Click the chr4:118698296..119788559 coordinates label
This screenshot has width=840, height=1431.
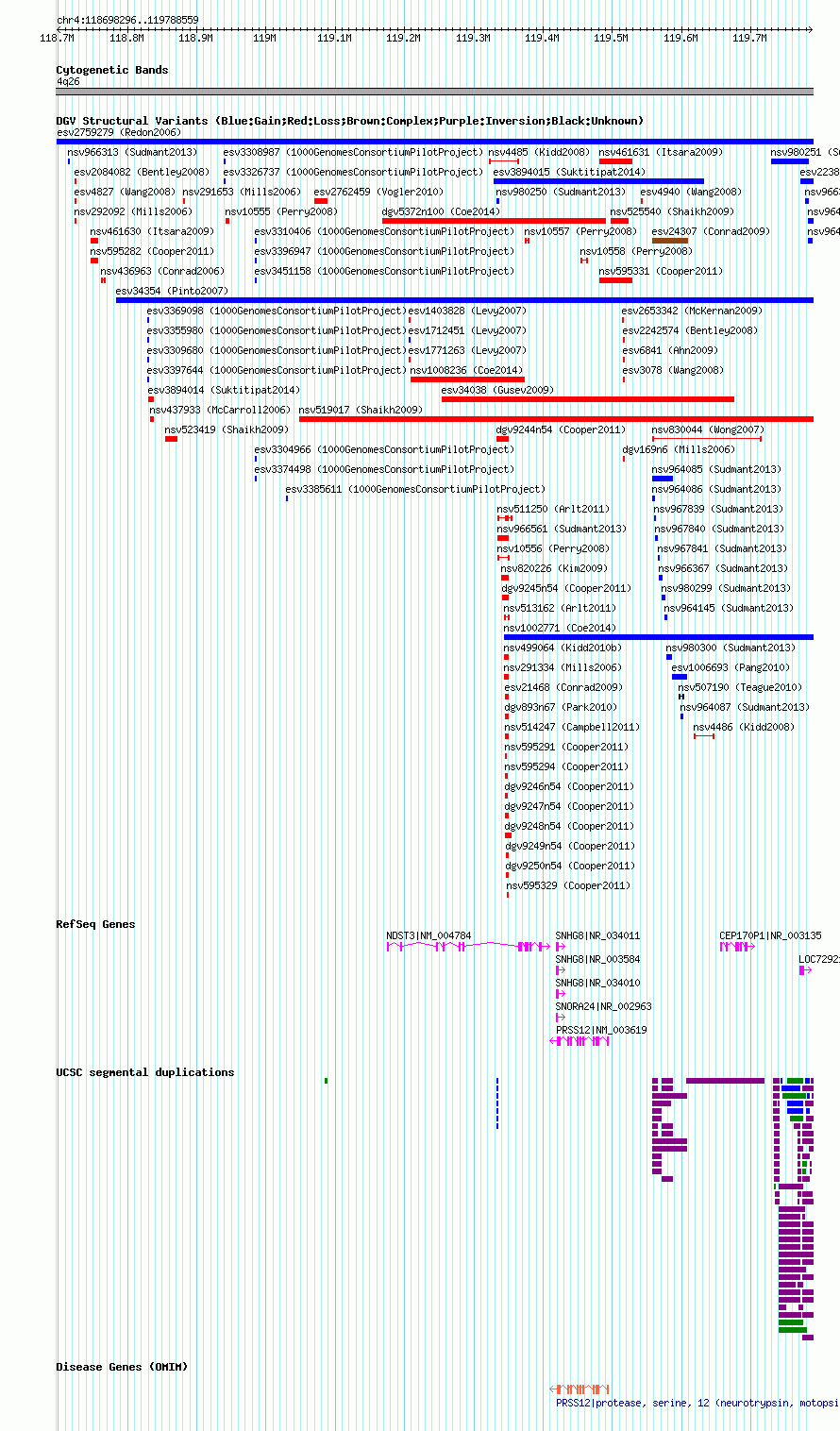click(x=127, y=20)
